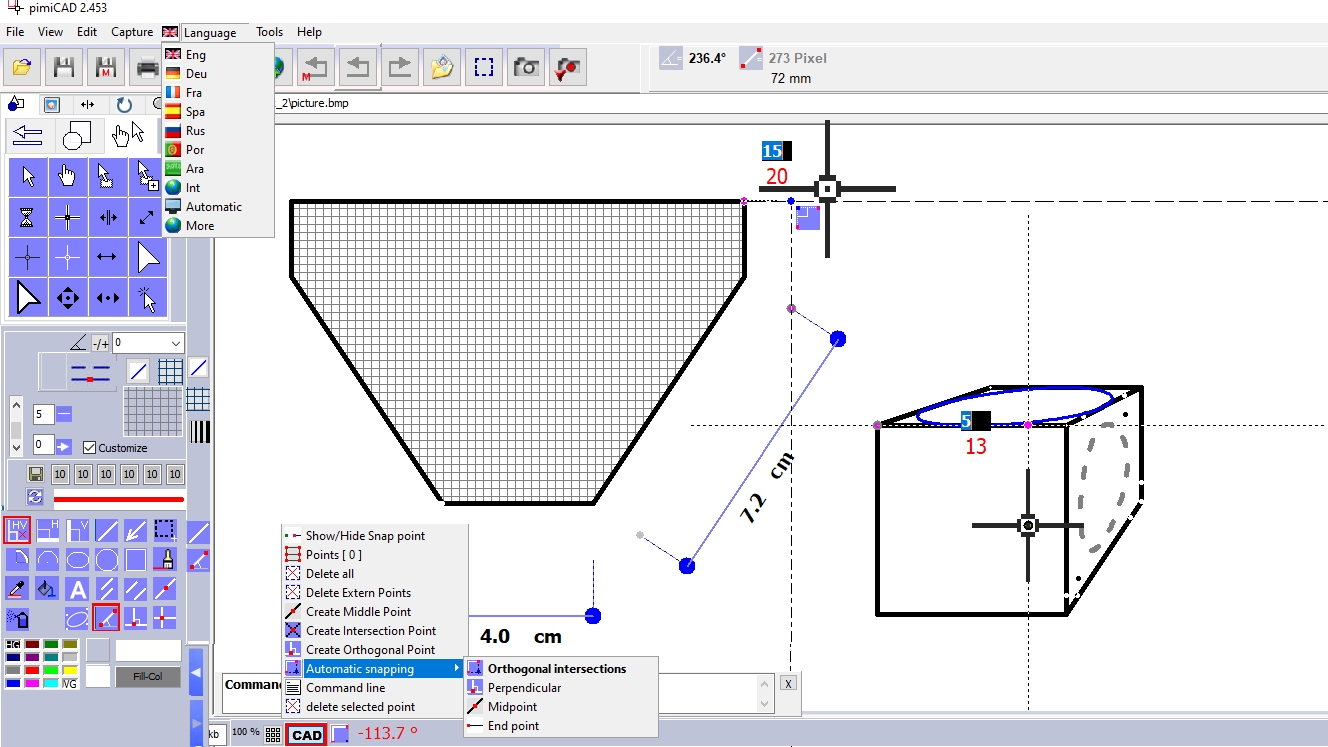Select Perpendicular snapping option
1328x747 pixels.
524,687
